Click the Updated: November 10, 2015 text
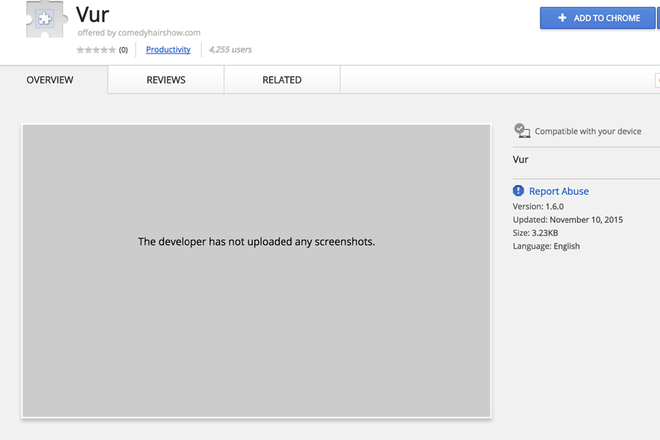The height and width of the screenshot is (440, 660). point(567,219)
